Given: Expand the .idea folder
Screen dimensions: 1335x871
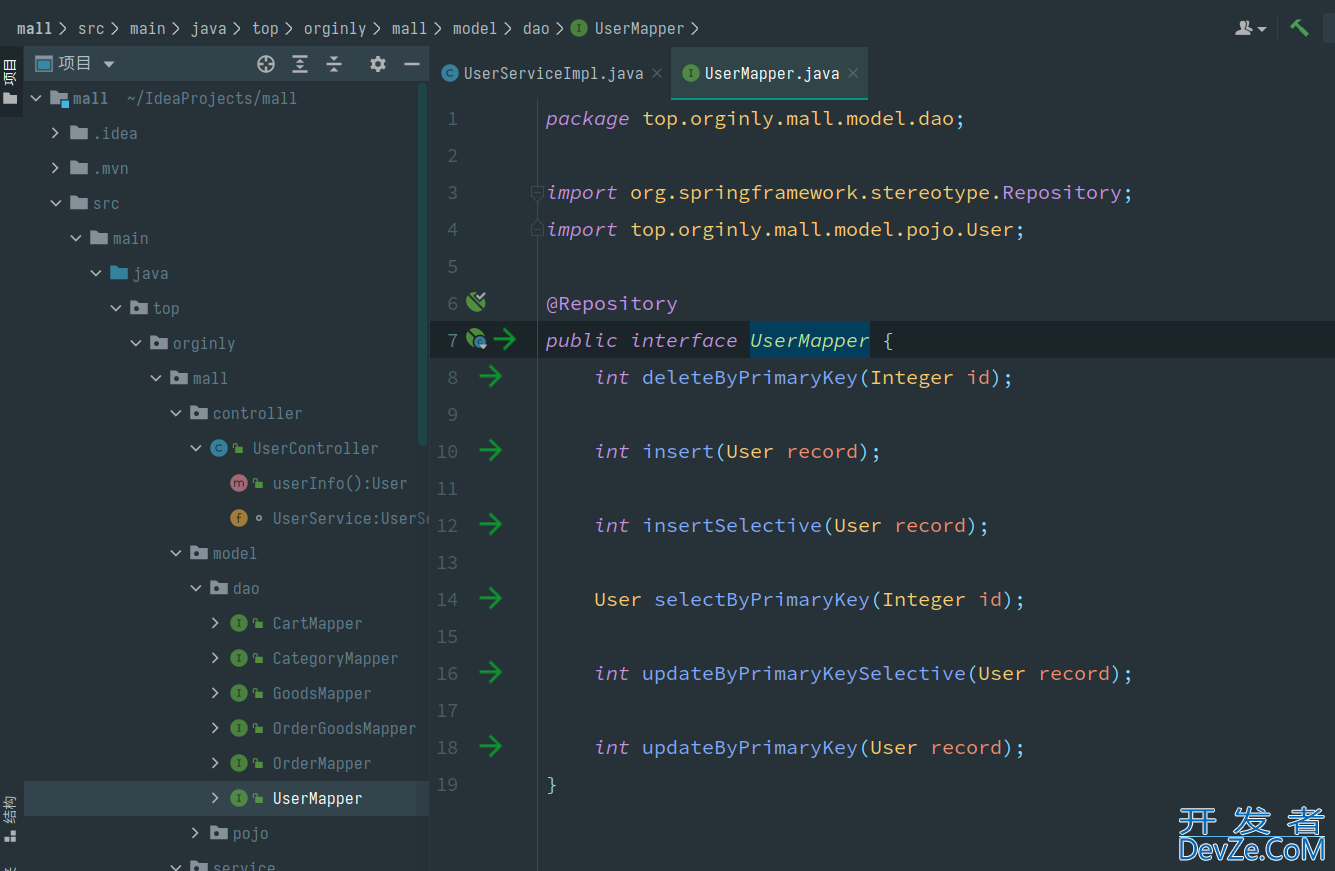Looking at the screenshot, I should tap(55, 133).
